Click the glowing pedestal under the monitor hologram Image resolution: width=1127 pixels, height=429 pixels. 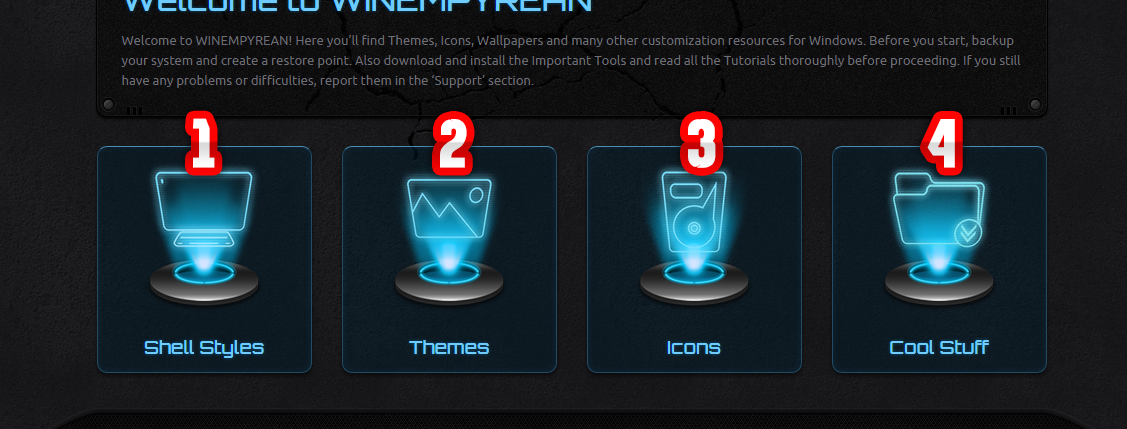pos(204,282)
